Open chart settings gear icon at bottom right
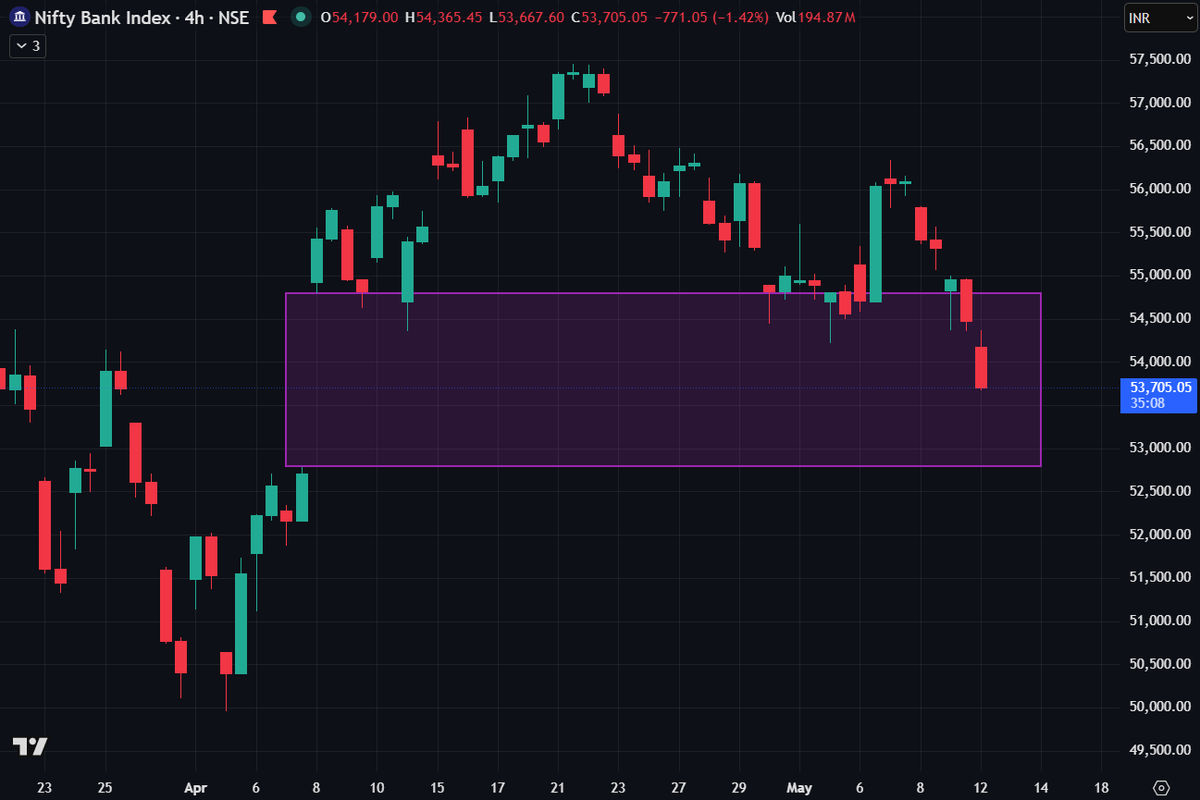 [x=1161, y=787]
